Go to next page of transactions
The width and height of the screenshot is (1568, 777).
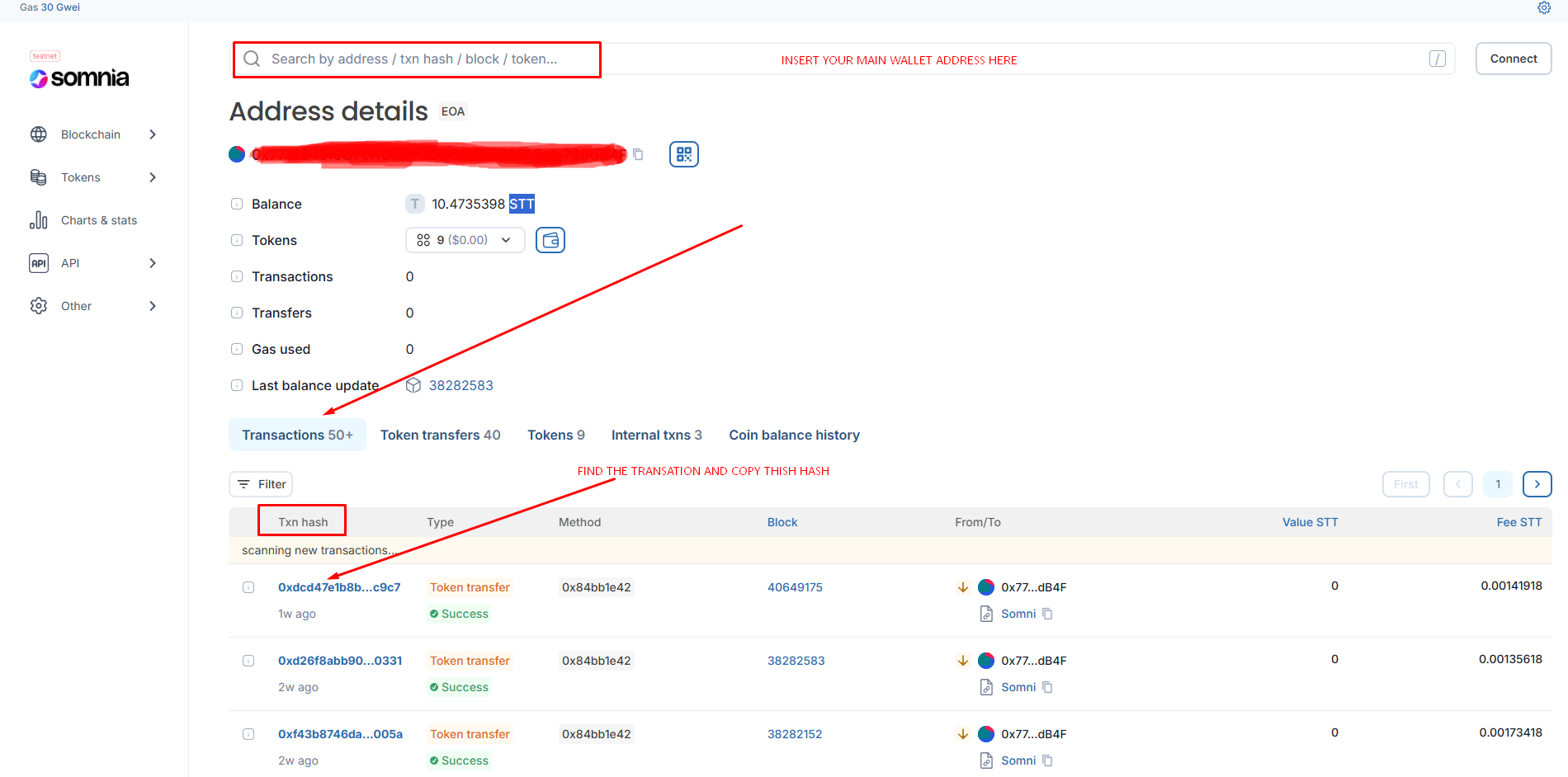[1537, 484]
